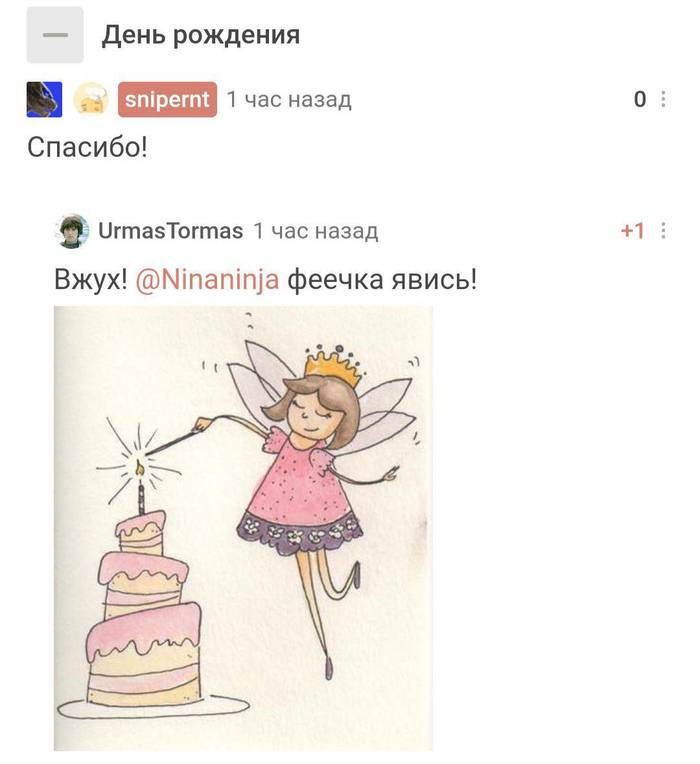Follow the @Ninaninja mention link

point(208,280)
